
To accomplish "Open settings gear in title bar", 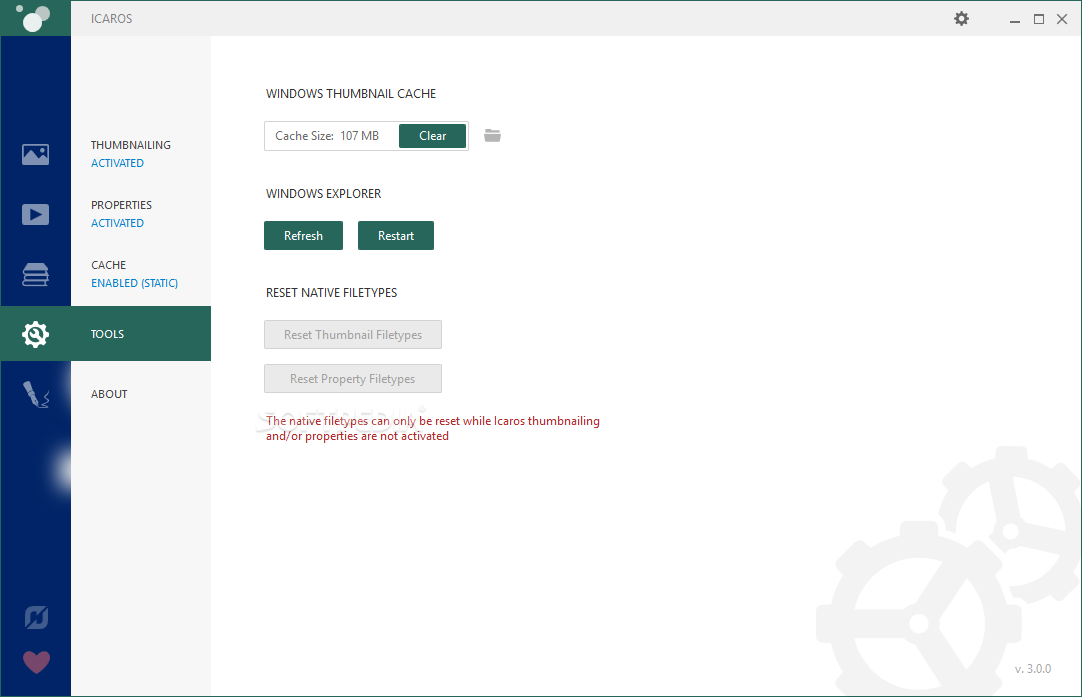I will click(x=961, y=19).
